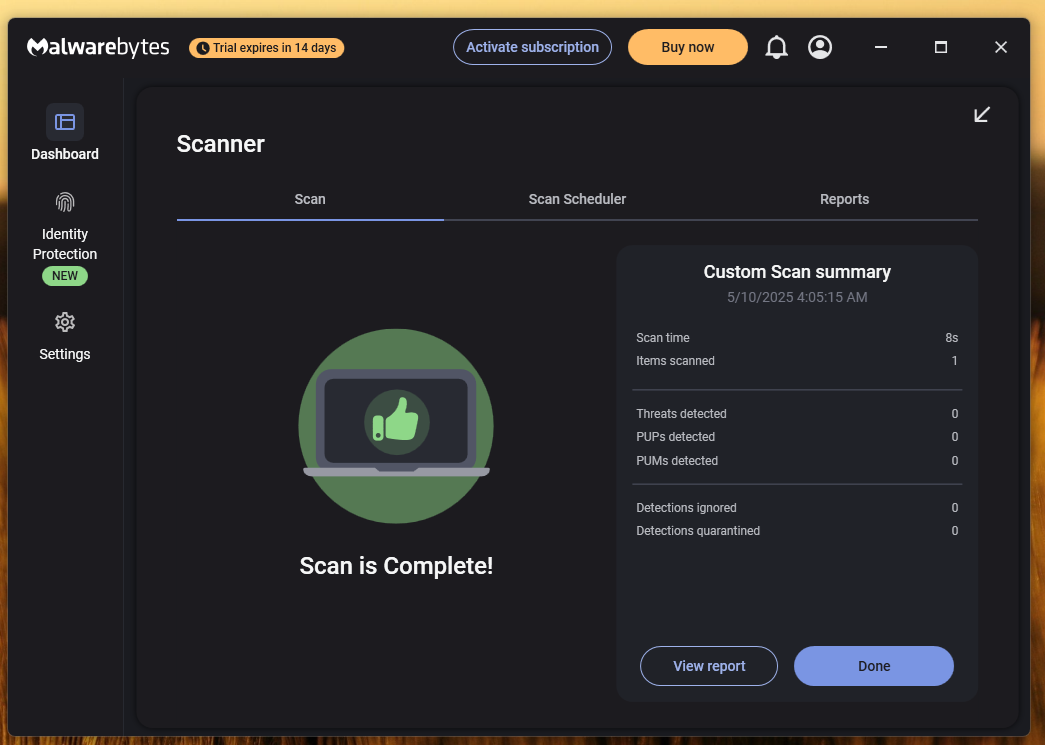Close the Malwarebytes window
Viewport: 1045px width, 745px height.
tap(1001, 47)
